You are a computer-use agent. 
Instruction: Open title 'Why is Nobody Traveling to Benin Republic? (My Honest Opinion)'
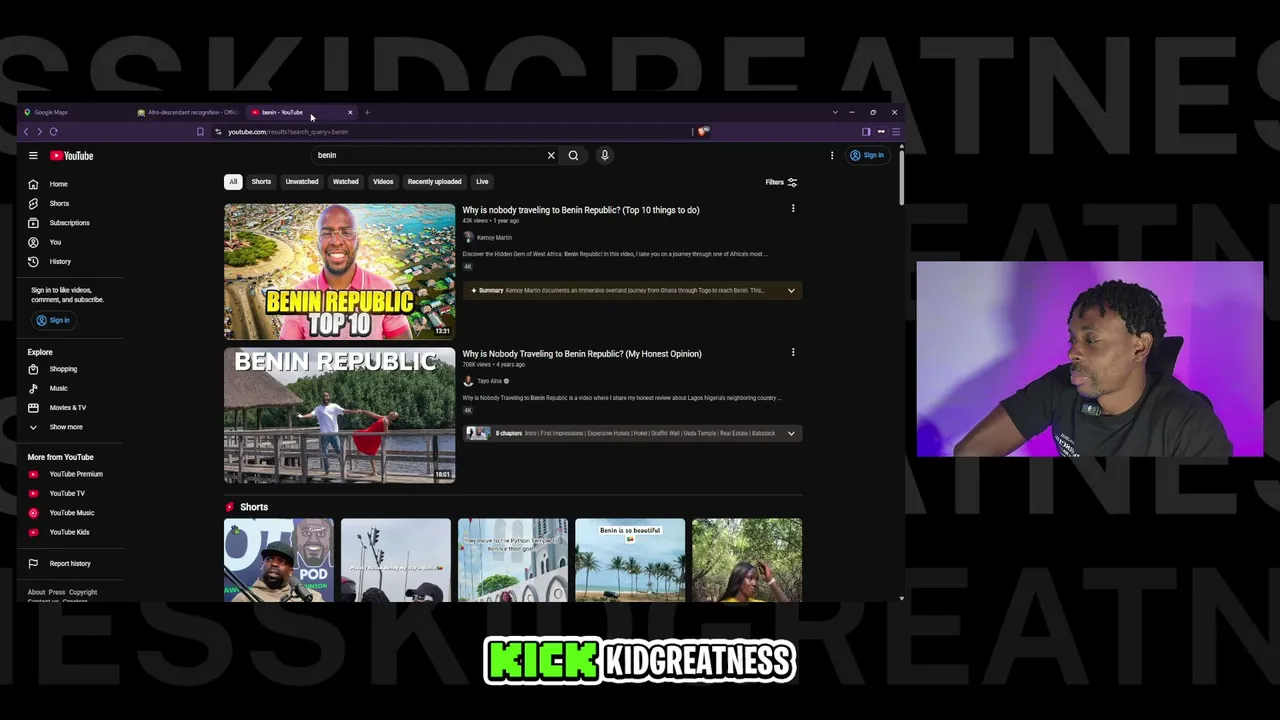582,354
